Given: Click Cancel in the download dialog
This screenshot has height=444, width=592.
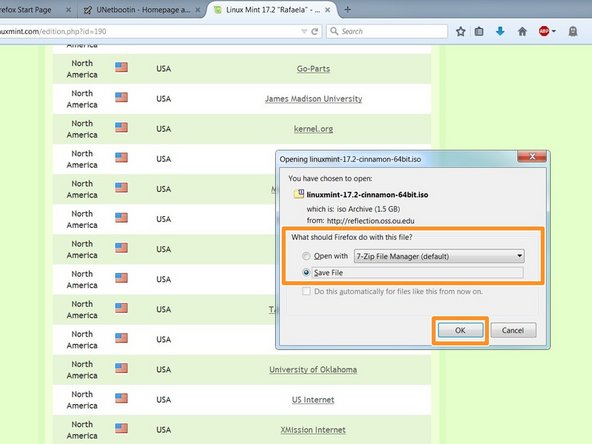Looking at the screenshot, I should click(x=513, y=330).
